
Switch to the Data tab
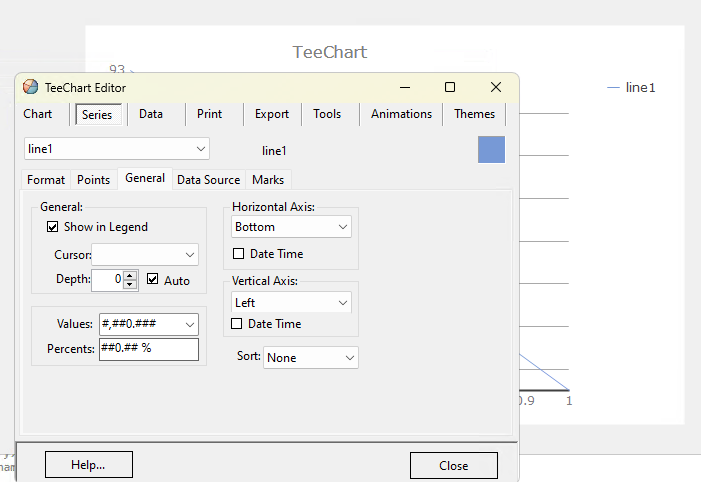pyautogui.click(x=151, y=114)
